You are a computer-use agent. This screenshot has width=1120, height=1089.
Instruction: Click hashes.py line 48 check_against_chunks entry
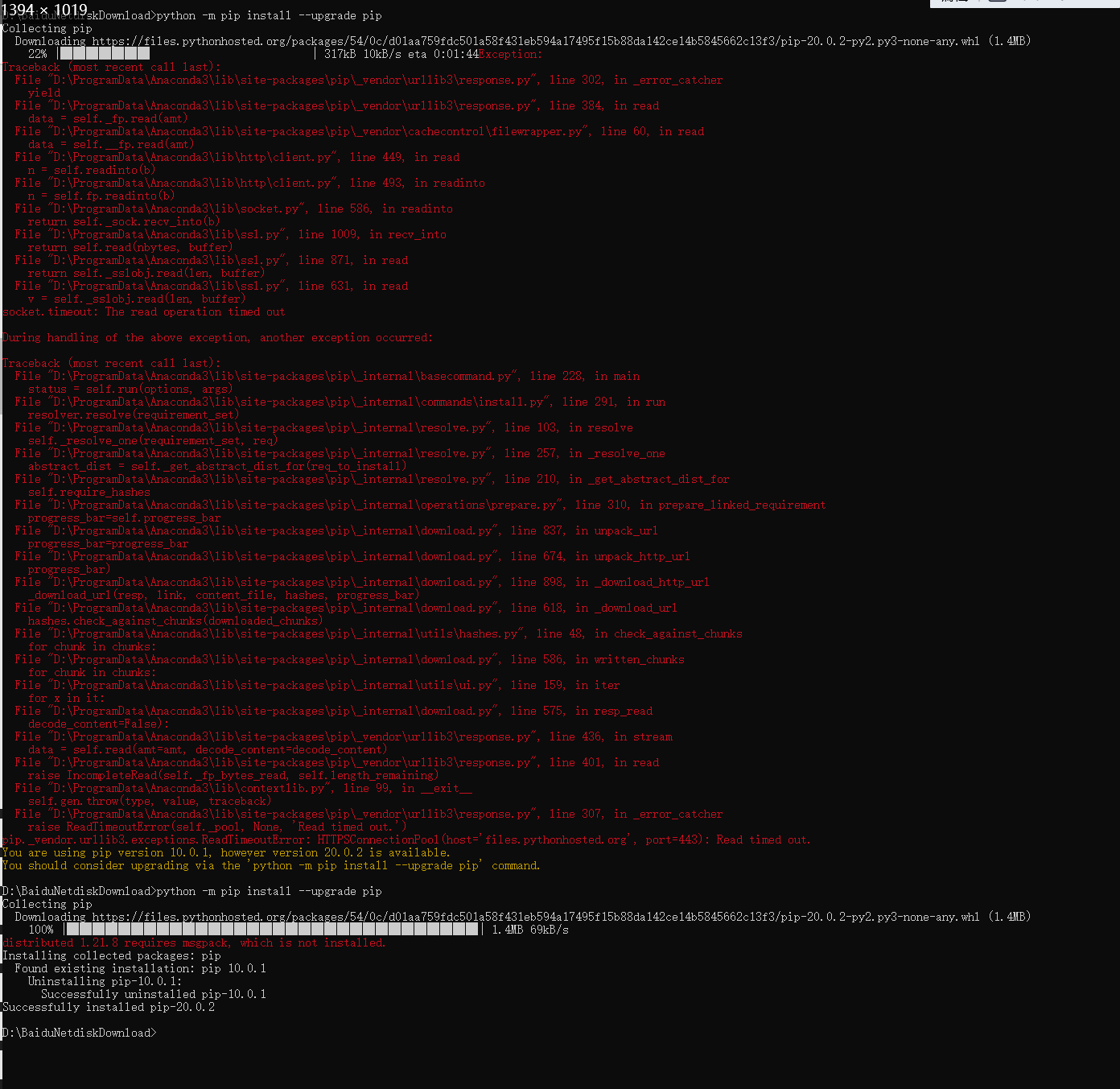(x=378, y=633)
